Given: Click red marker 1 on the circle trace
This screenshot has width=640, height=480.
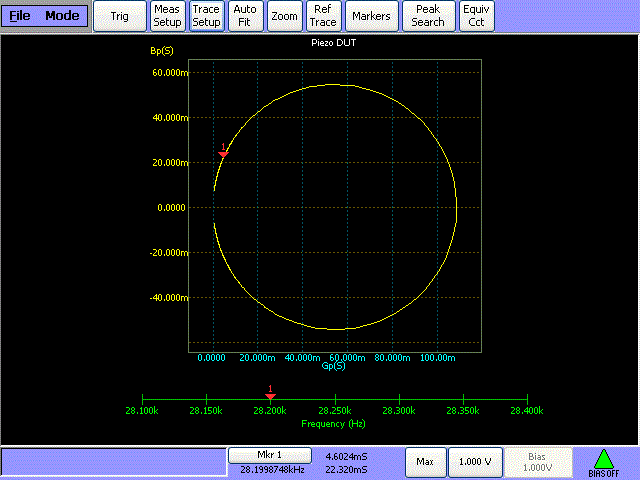Looking at the screenshot, I should point(223,151).
